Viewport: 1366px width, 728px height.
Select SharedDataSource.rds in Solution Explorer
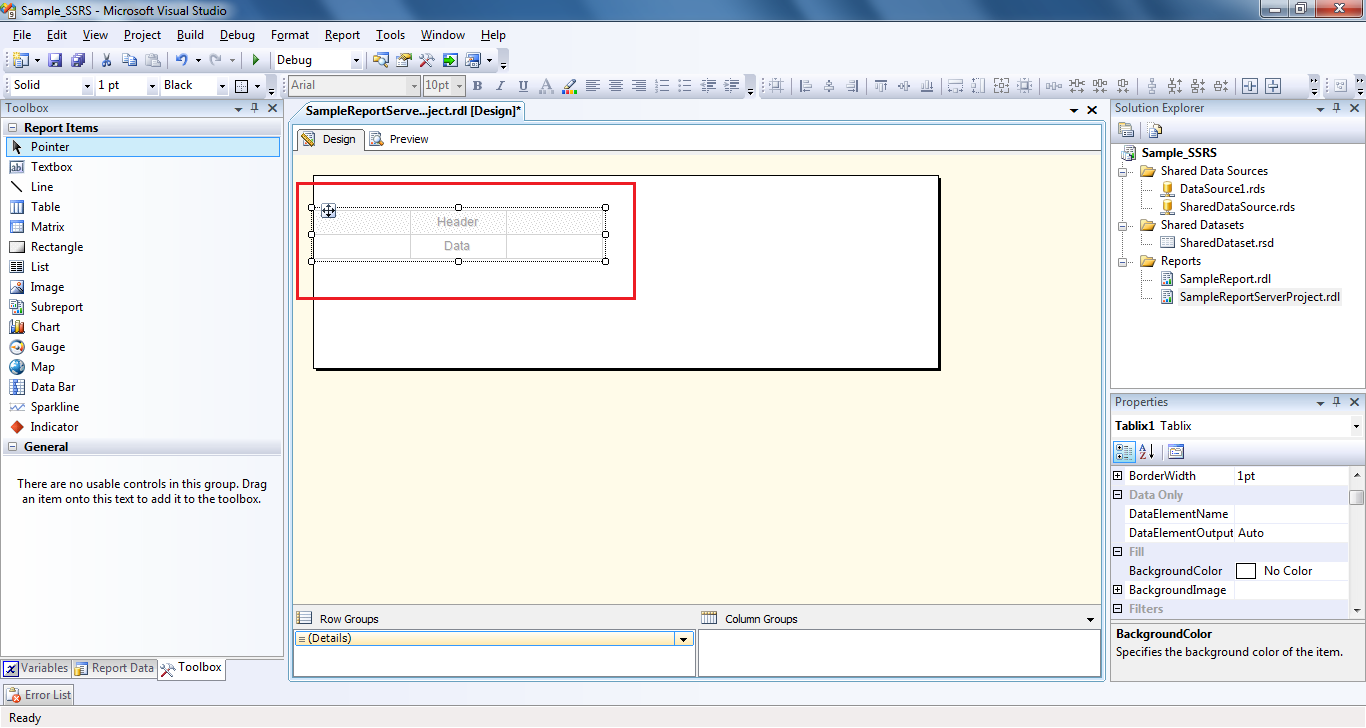[1237, 207]
